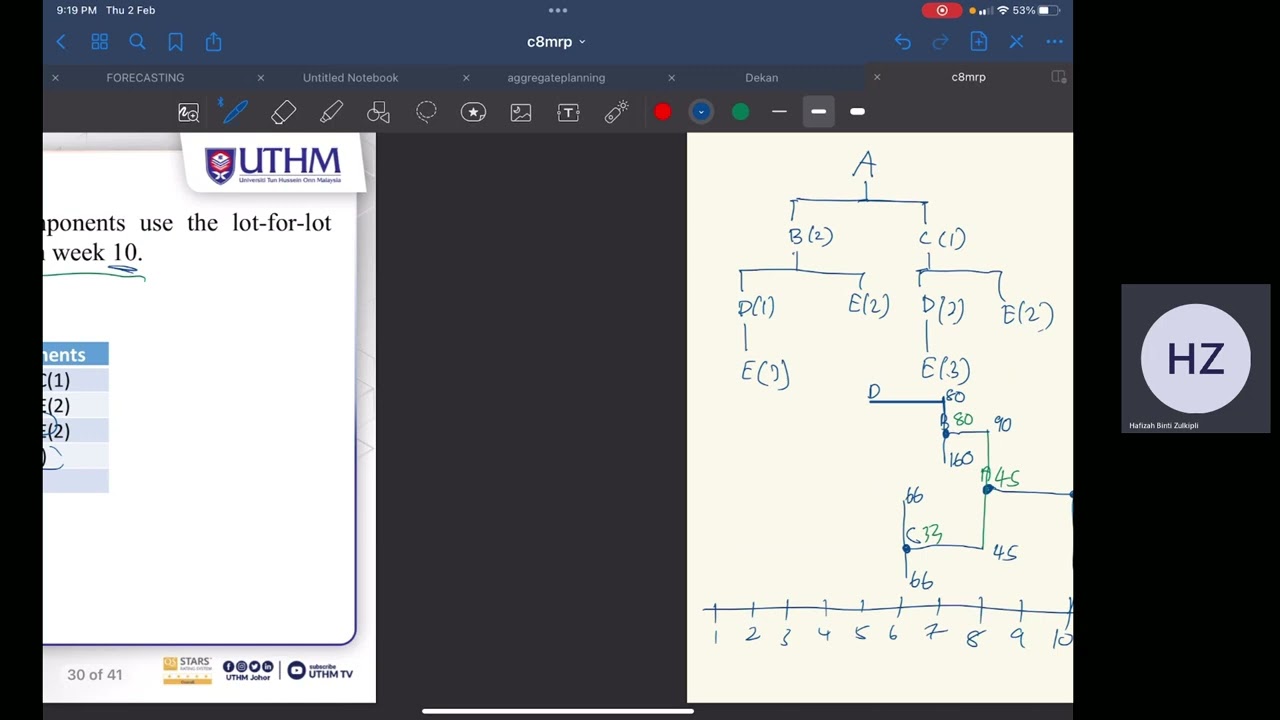Screen dimensions: 1280x720
Task: Open the page thumbnails grid view
Action: tap(99, 42)
